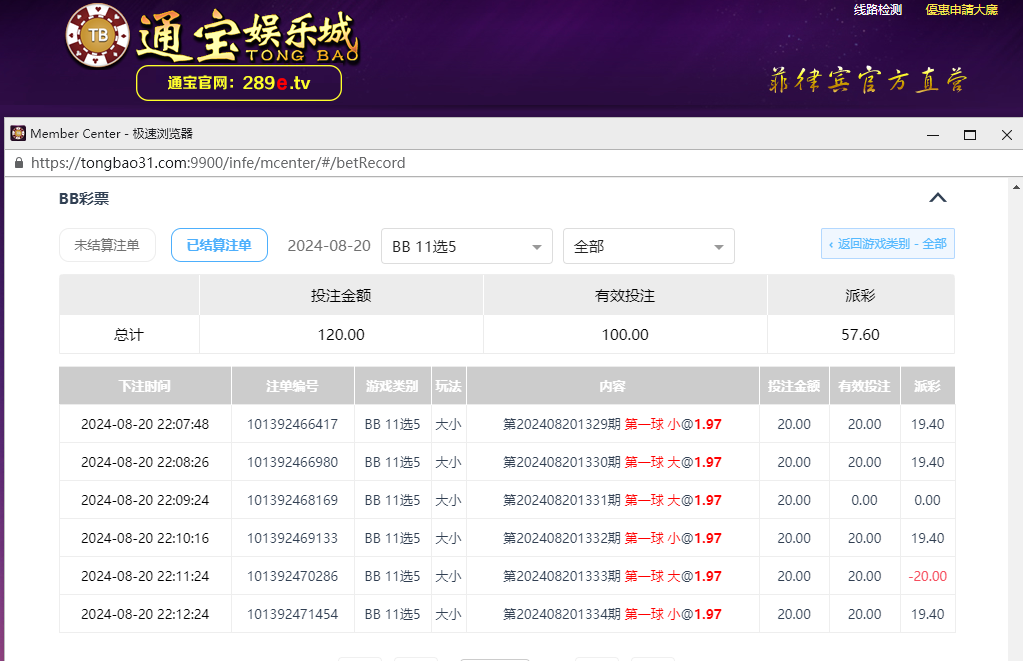Viewport: 1023px width, 661px height.
Task: Select the 已结算注单 tab
Action: pyautogui.click(x=219, y=245)
